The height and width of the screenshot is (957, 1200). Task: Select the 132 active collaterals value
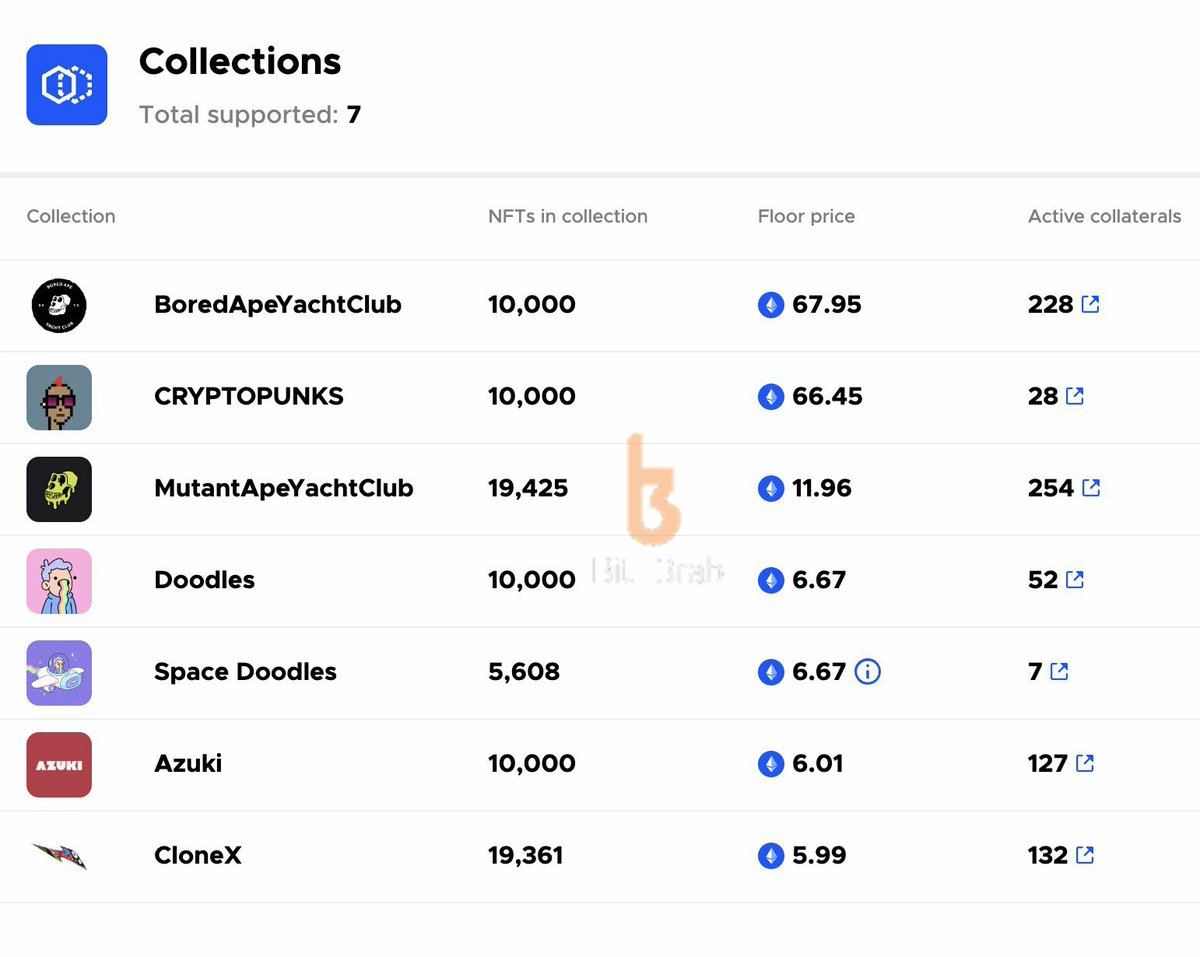[x=1048, y=857]
